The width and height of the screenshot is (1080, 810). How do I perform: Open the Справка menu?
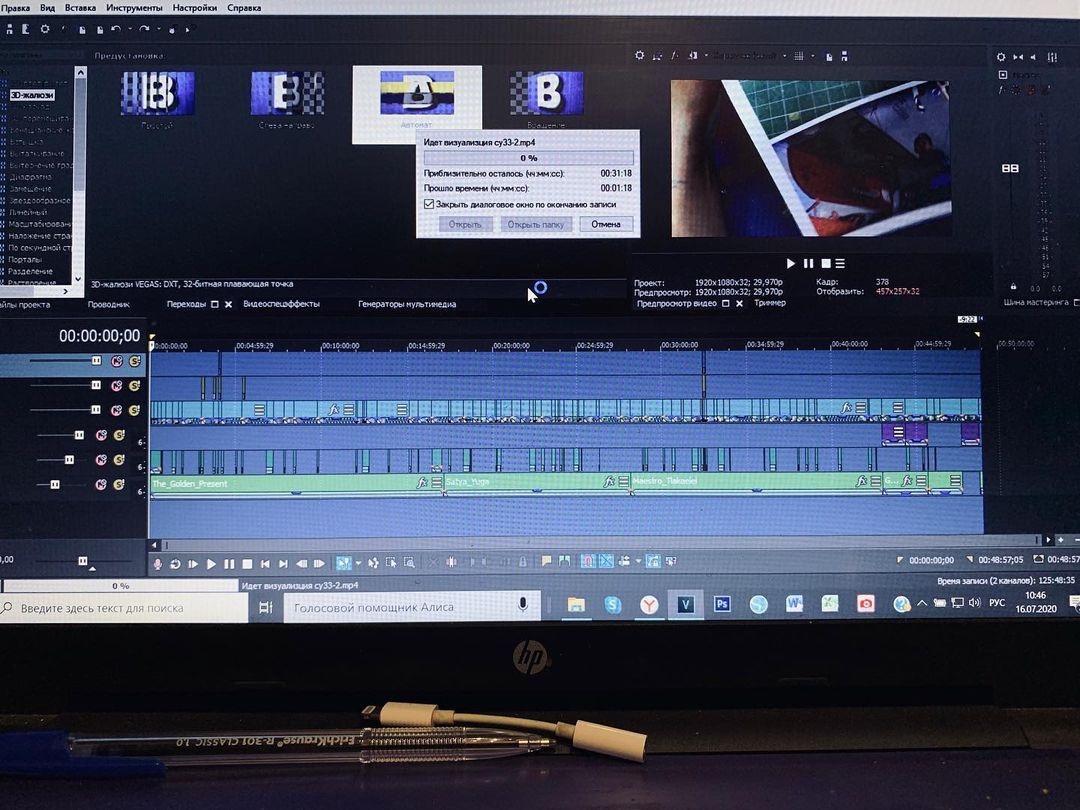244,8
